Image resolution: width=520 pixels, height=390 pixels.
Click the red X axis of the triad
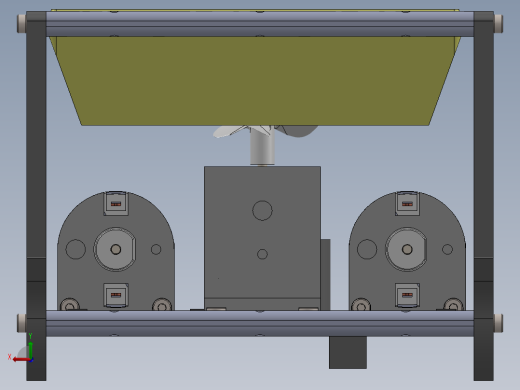pyautogui.click(x=21, y=359)
